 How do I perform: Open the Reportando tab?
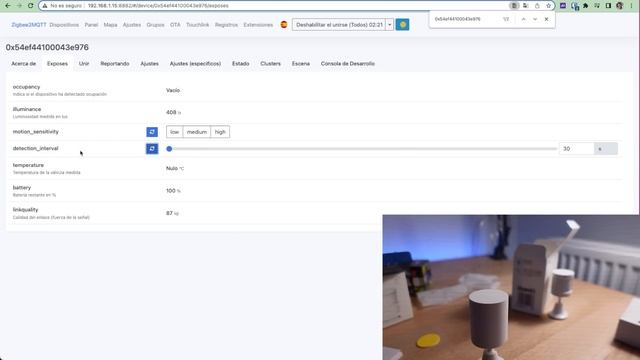(x=115, y=64)
